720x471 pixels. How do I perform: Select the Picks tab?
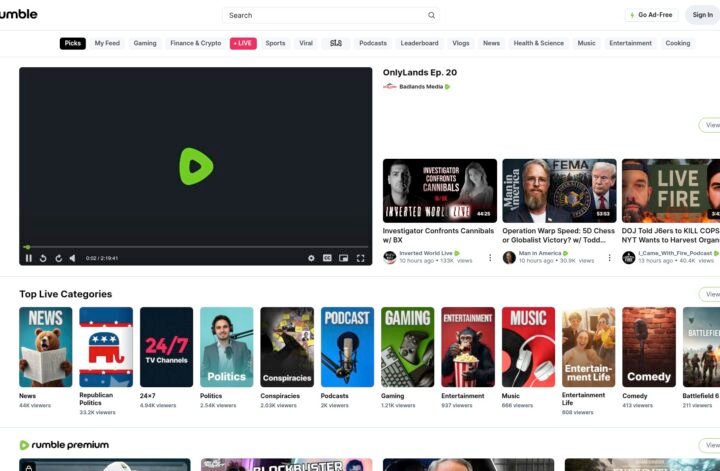click(x=73, y=43)
